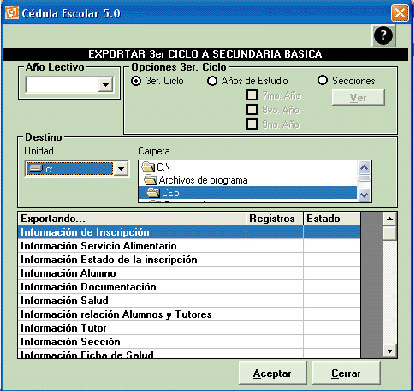This screenshot has height=391, width=414.
Task: Select row Información Servicio Alimentario
Action: click(189, 246)
